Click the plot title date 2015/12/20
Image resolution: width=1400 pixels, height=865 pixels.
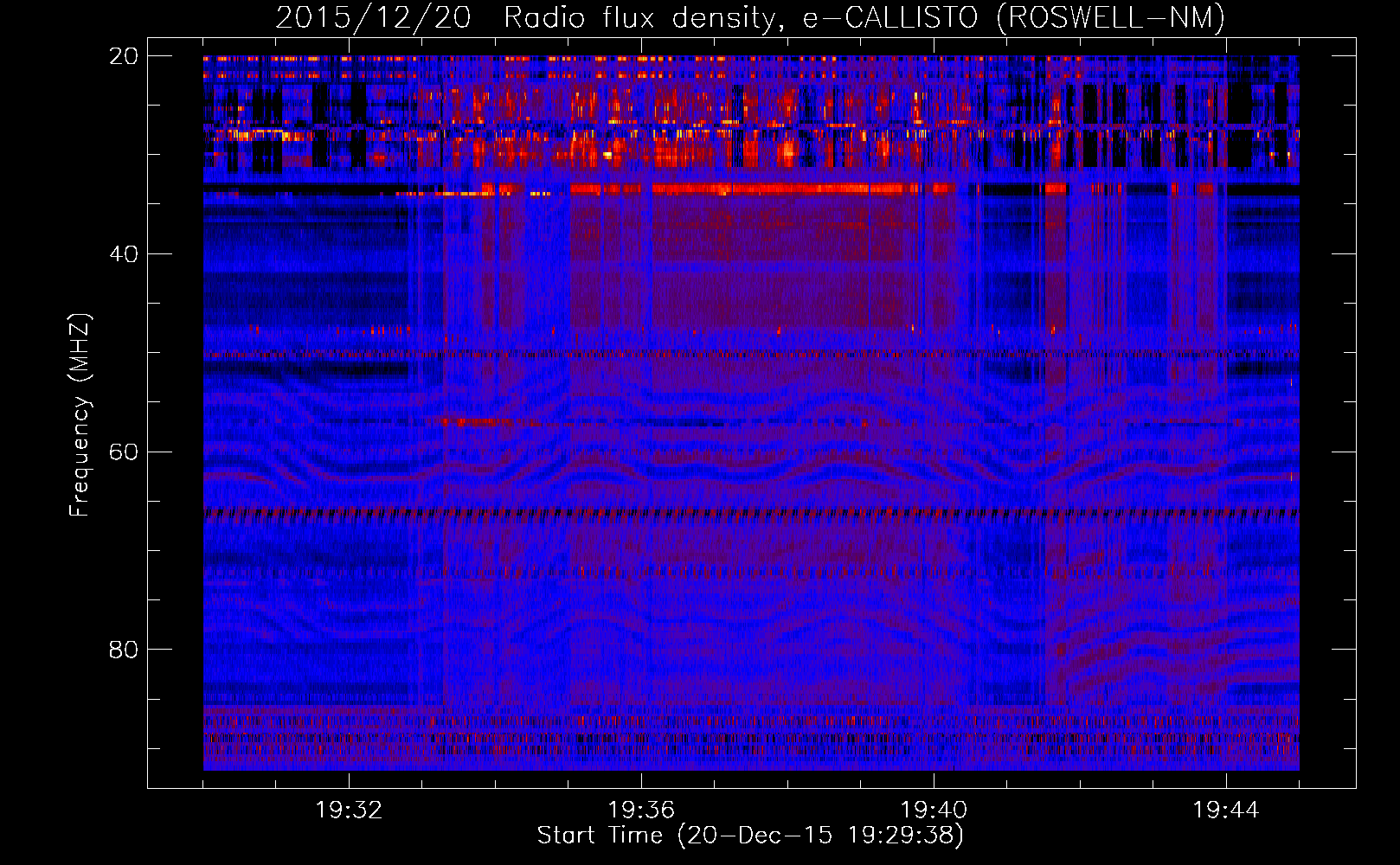[373, 17]
